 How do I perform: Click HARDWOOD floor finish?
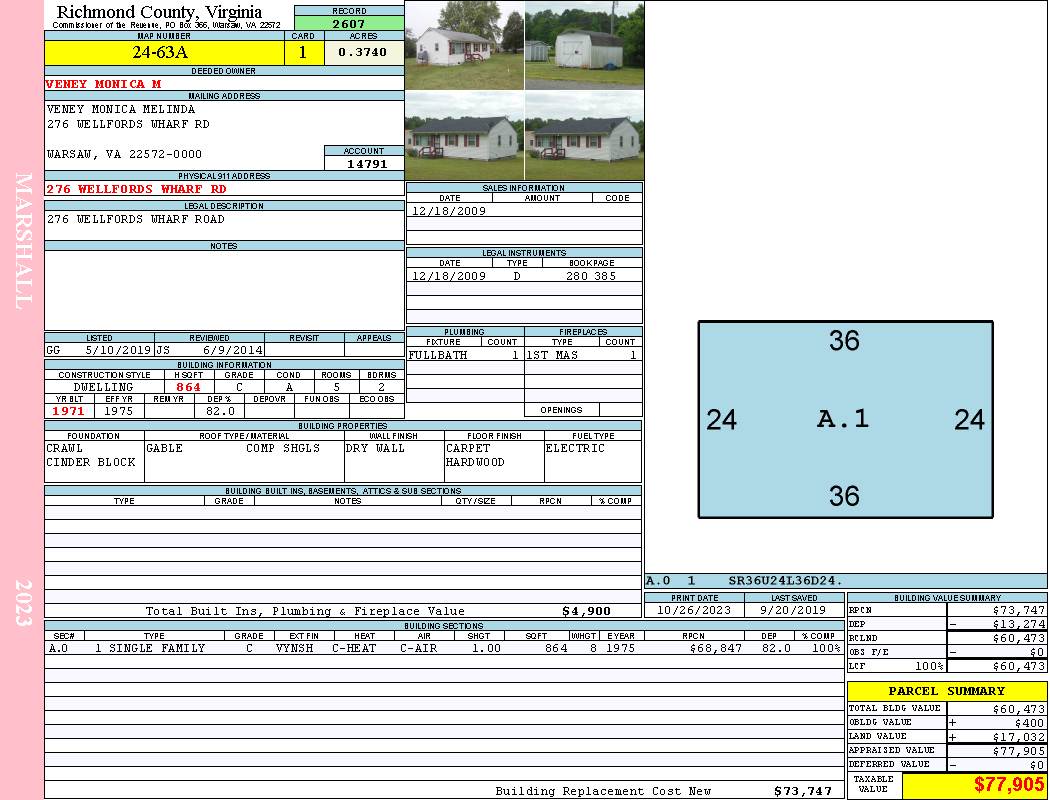(475, 462)
